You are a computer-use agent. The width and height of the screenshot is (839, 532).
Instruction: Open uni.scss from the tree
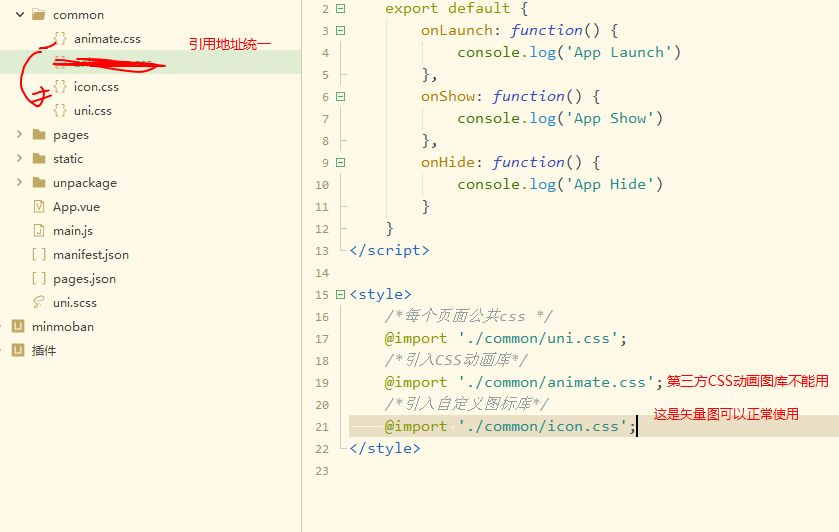pos(75,303)
